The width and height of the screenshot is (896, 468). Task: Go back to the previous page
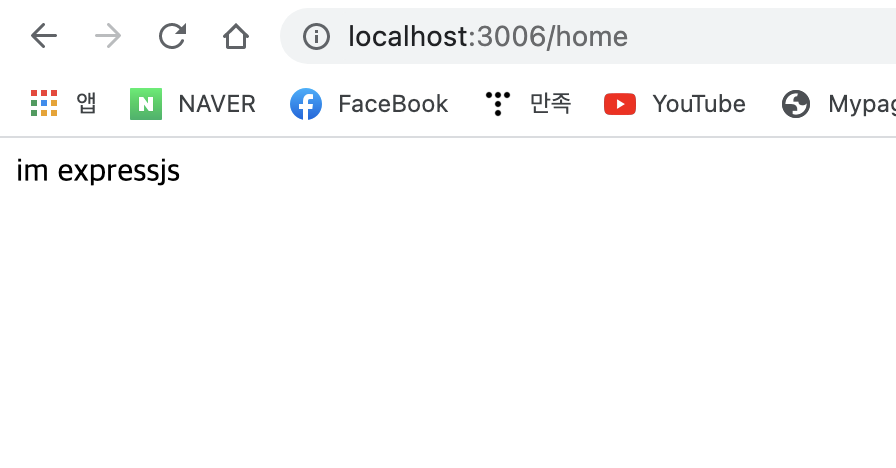tap(44, 37)
